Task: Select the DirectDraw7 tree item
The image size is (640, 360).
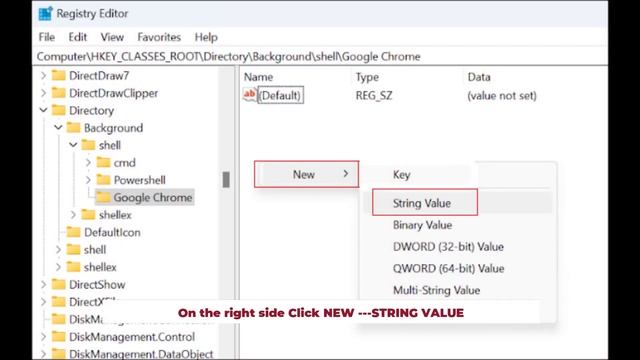Action: pyautogui.click(x=99, y=76)
